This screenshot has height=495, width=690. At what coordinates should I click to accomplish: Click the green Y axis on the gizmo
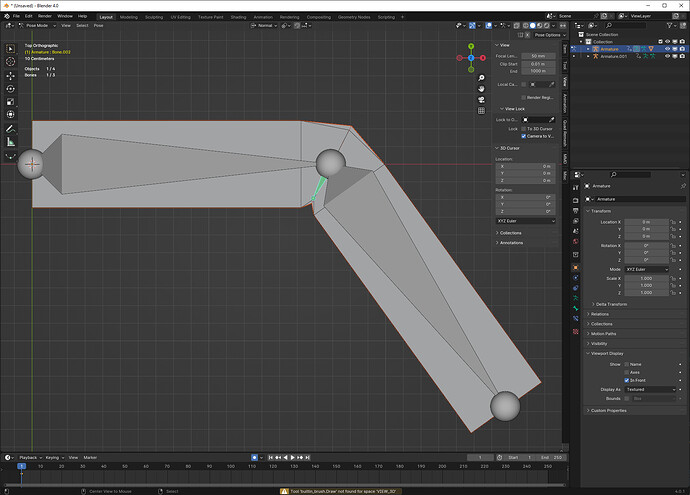(x=471, y=46)
